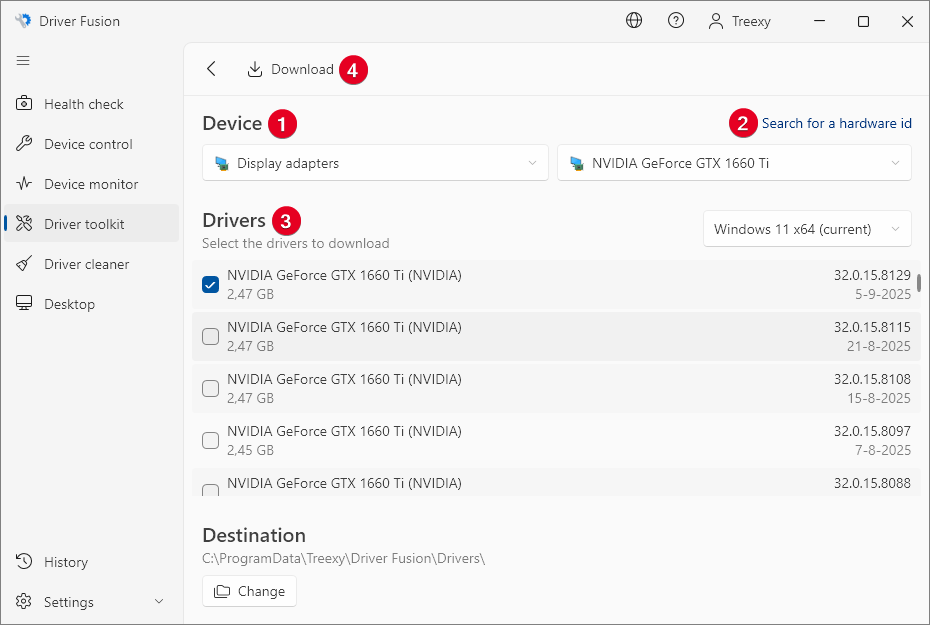
Task: Click version number 32.0.15.8129
Action: [x=872, y=275]
